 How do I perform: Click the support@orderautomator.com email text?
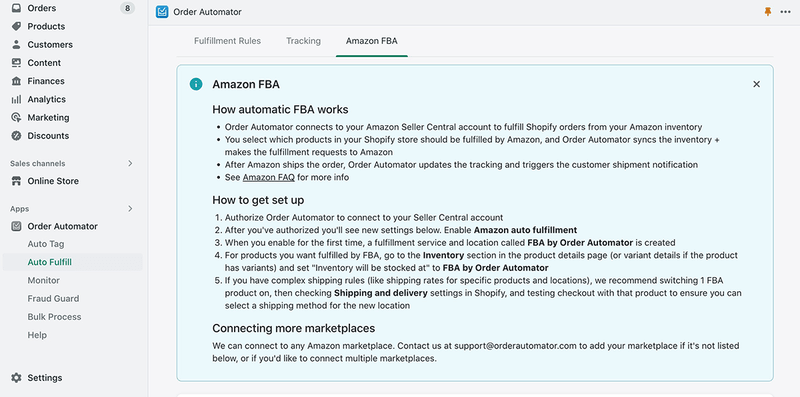(515, 346)
